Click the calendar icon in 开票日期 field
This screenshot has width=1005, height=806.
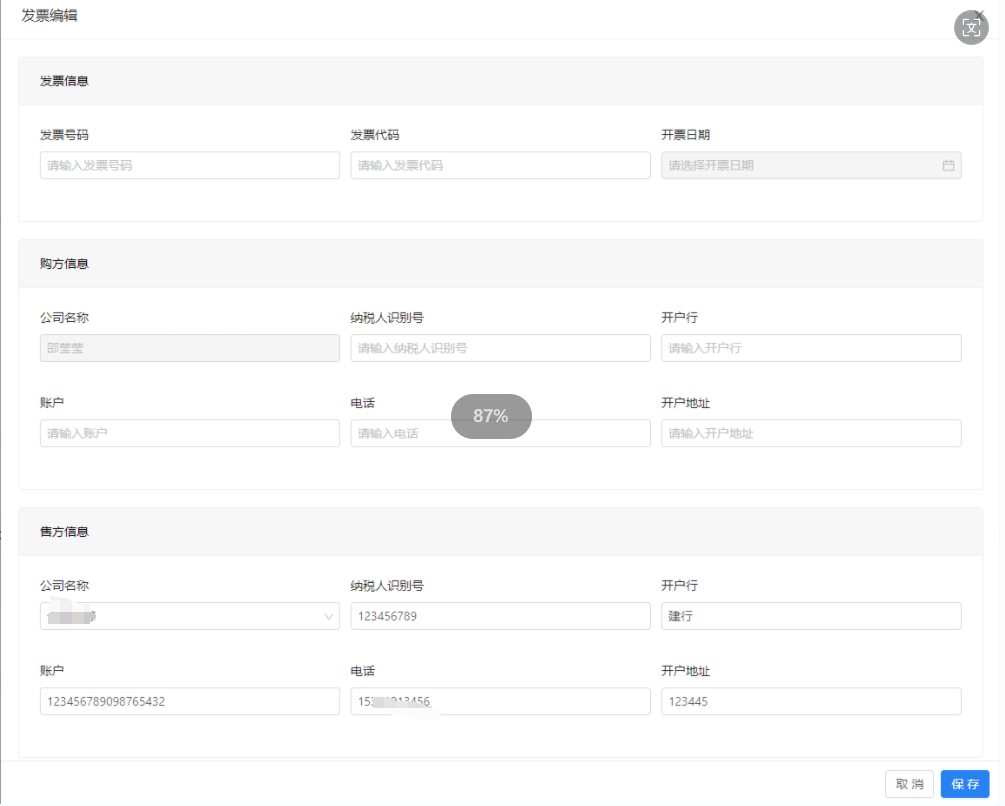click(948, 166)
